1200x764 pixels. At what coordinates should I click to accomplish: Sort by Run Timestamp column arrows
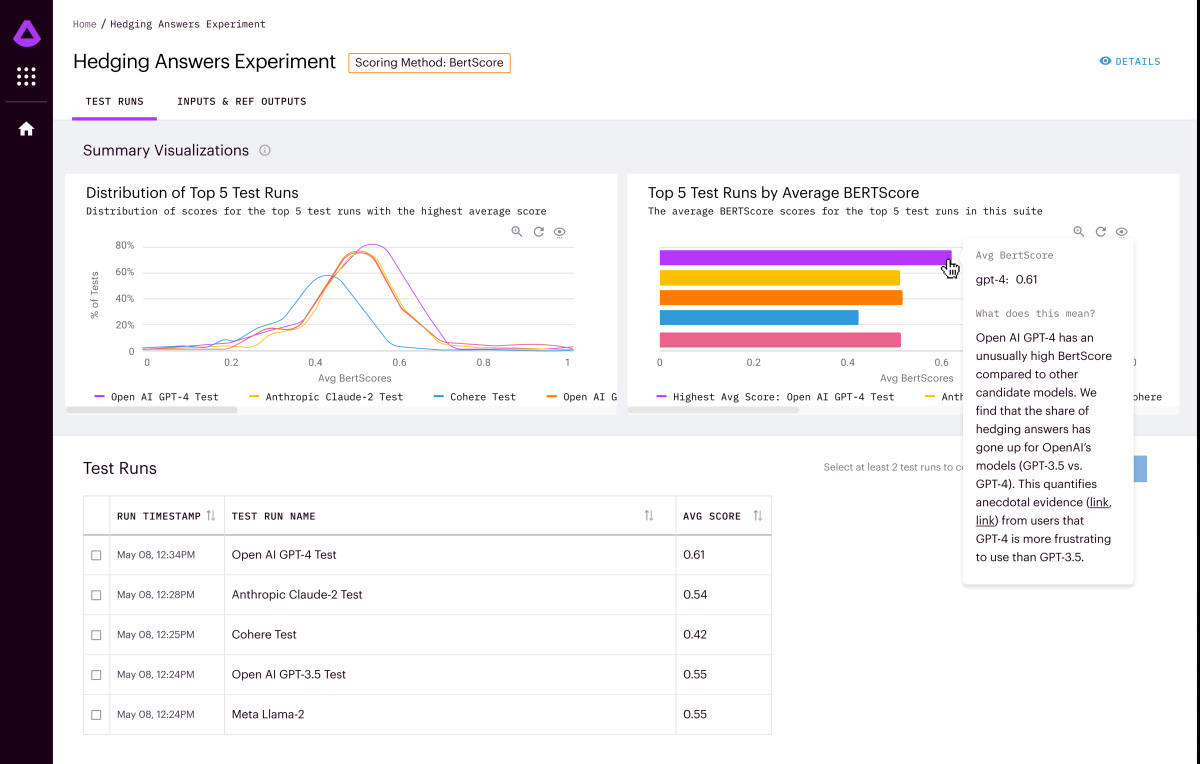click(x=211, y=516)
